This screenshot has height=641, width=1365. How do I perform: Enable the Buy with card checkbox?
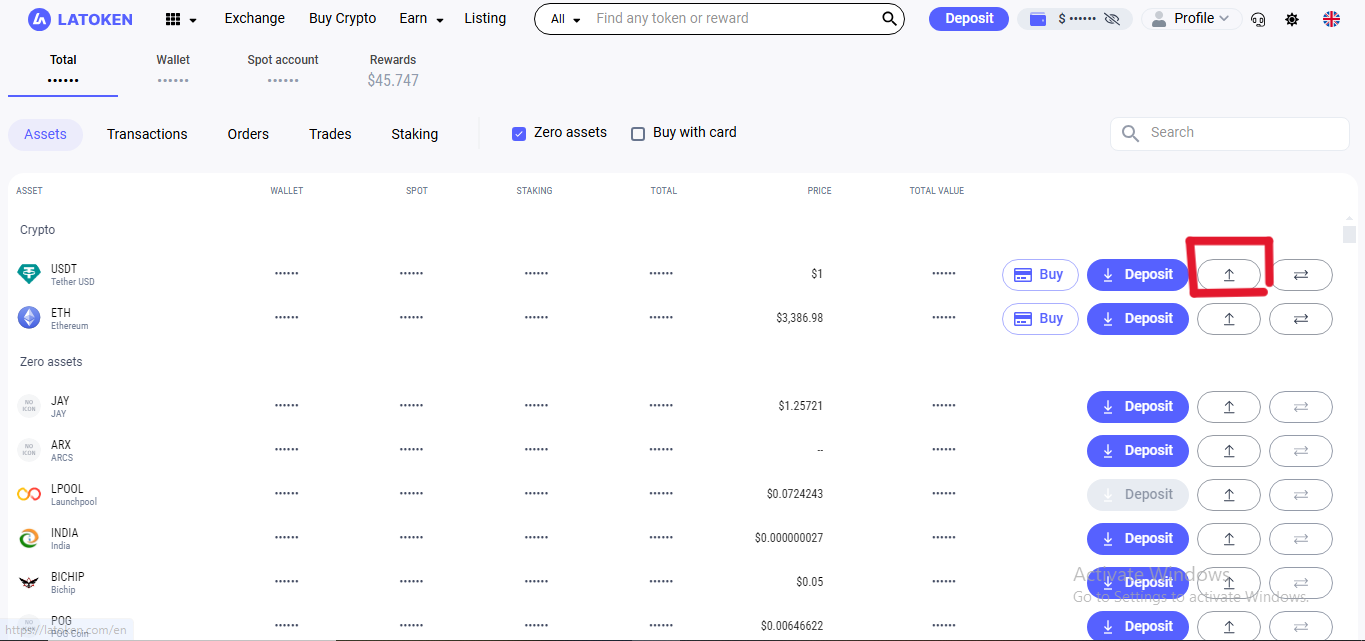638,134
